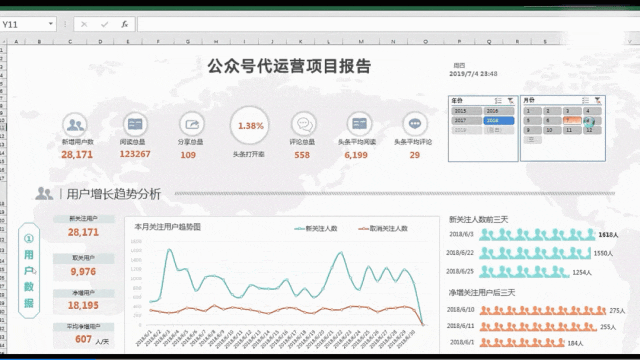This screenshot has height=360, width=640.
Task: Select month 1 in the 月份 slicer
Action: (x=533, y=111)
